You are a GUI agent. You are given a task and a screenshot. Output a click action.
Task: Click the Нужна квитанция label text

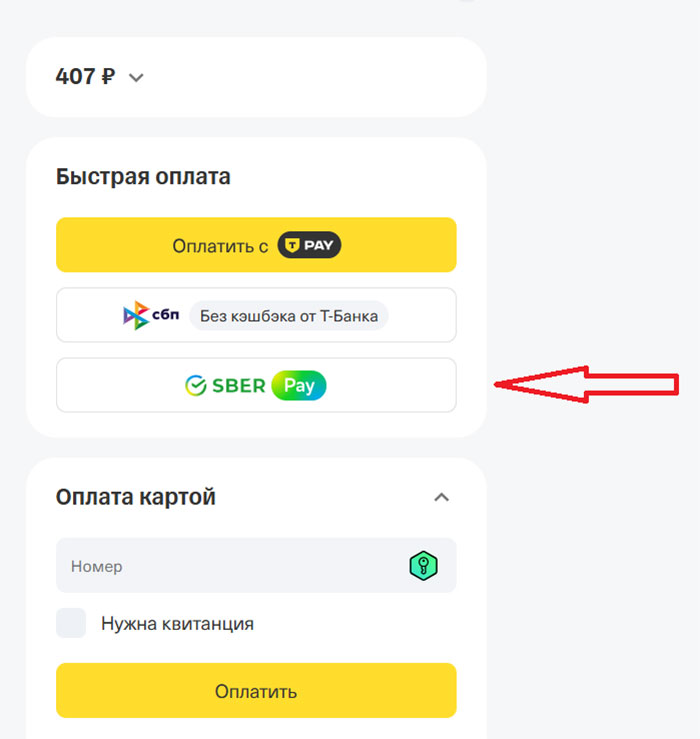(177, 623)
